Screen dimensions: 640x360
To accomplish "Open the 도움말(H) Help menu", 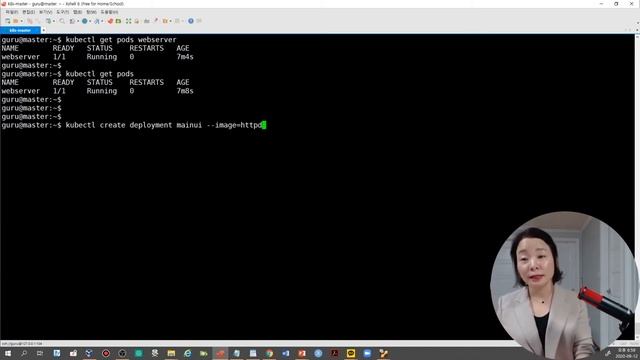I will [109, 12].
